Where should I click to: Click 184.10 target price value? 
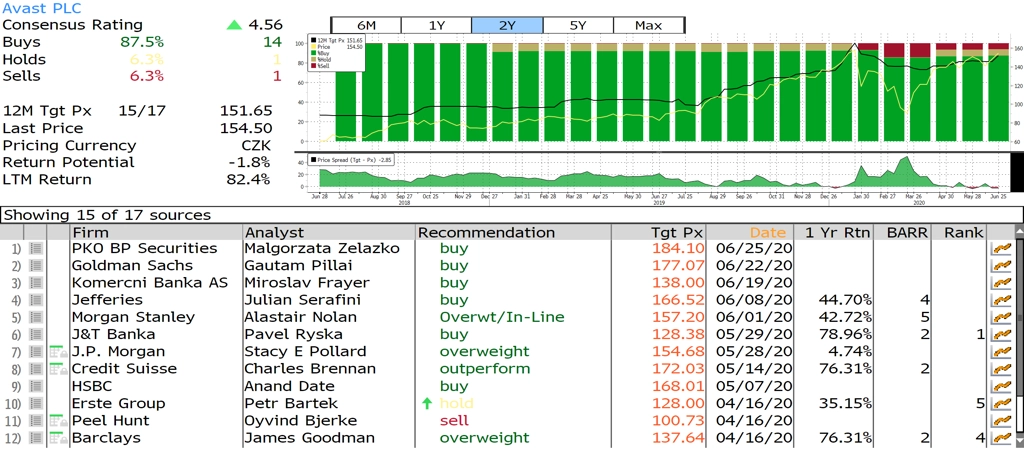(x=679, y=249)
